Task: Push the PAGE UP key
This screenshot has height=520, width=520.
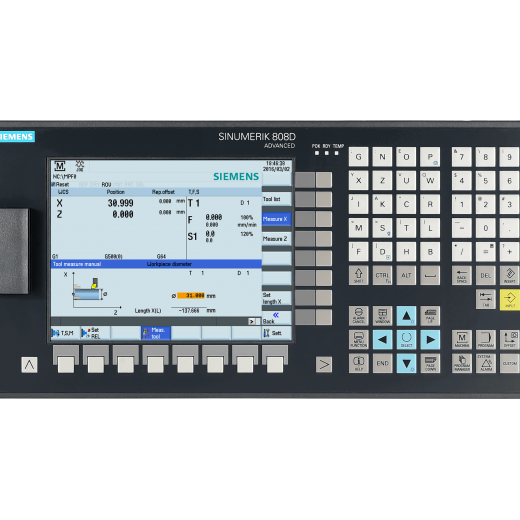Action: coord(430,316)
